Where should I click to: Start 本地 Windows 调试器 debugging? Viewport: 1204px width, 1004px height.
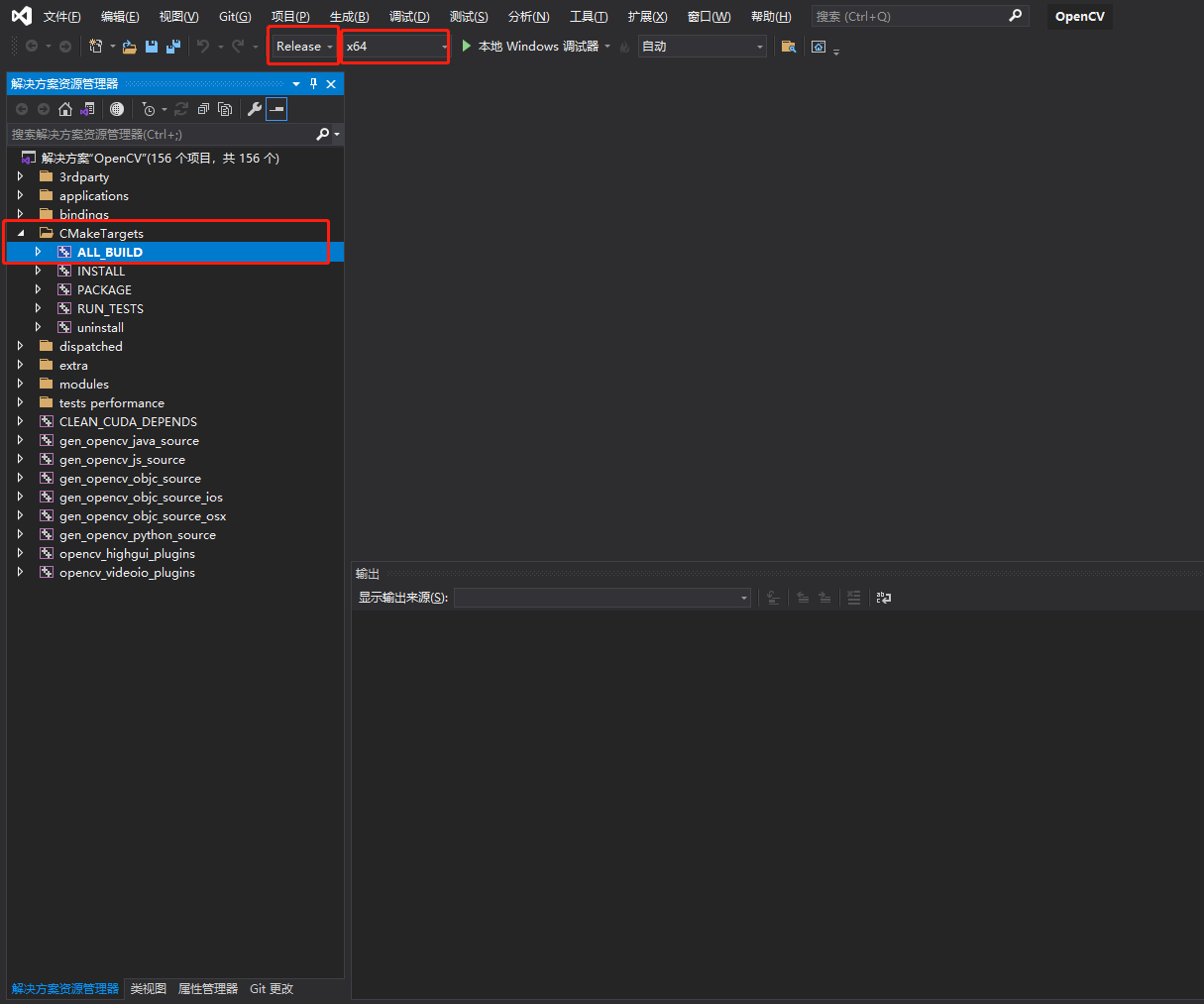pos(531,47)
